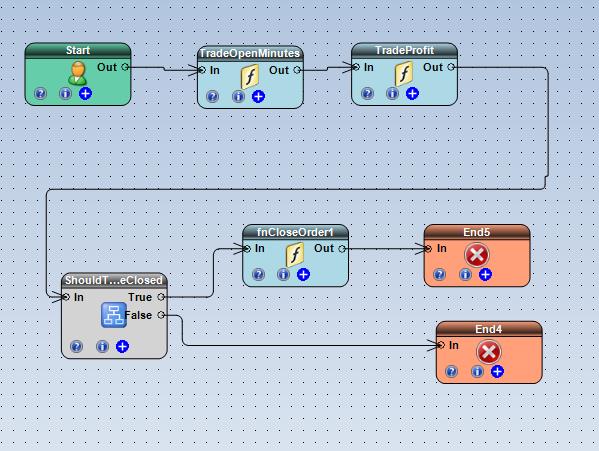Image resolution: width=599 pixels, height=451 pixels.
Task: Open help icon on TradeOpenMinutes block
Action: (213, 97)
